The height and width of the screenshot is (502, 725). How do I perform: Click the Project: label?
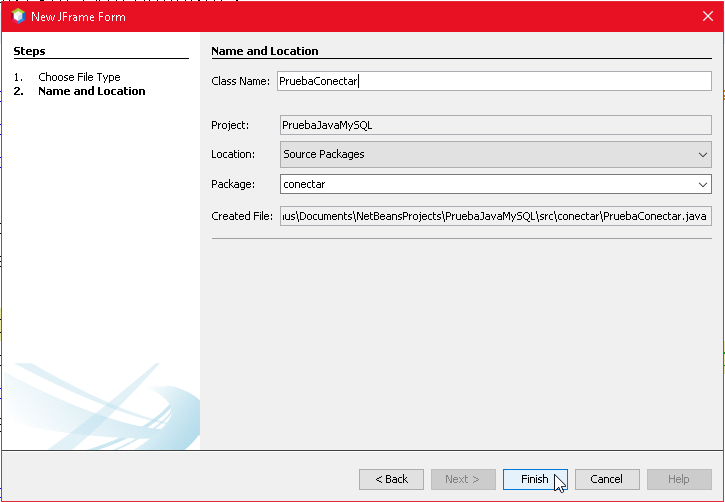click(x=230, y=125)
